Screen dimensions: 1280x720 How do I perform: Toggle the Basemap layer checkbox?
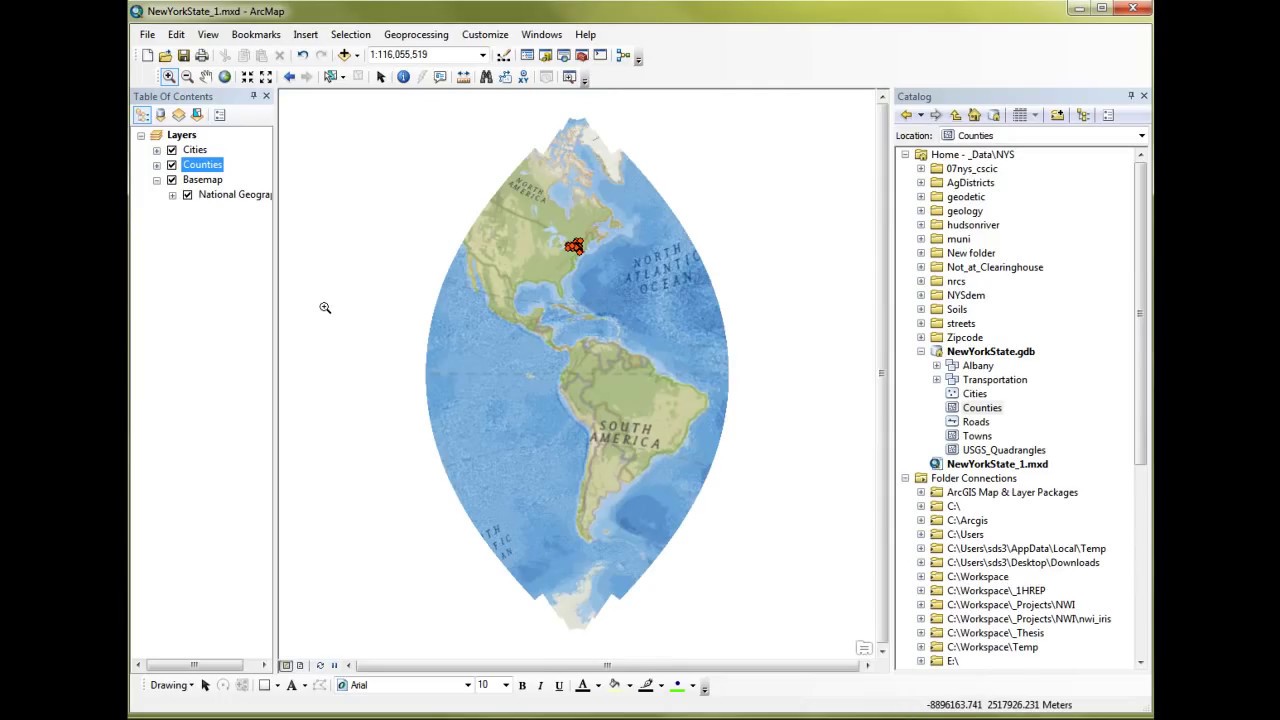click(x=172, y=180)
